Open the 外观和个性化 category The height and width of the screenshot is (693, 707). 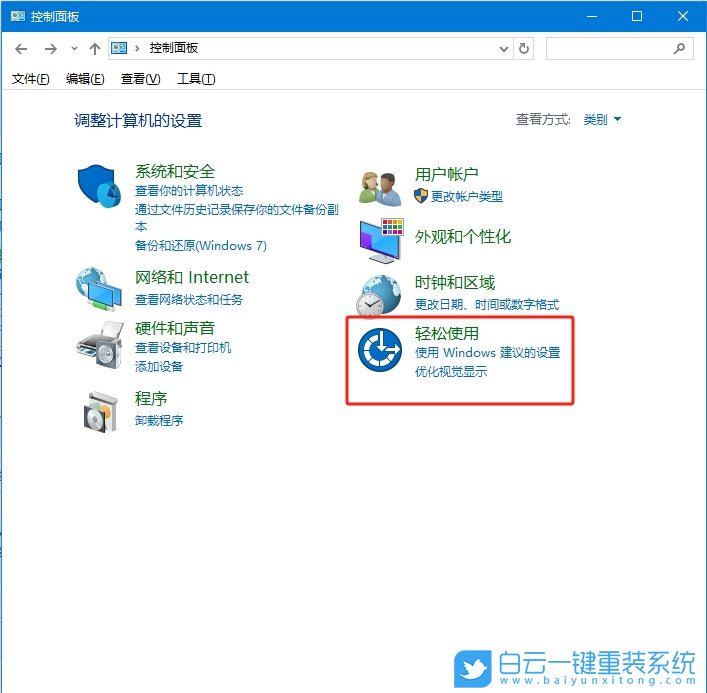tap(463, 236)
